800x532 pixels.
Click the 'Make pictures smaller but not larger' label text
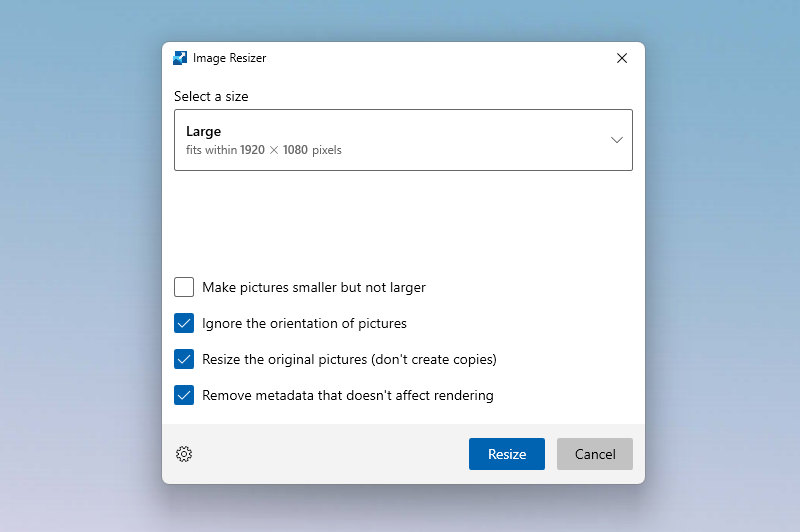coord(313,287)
